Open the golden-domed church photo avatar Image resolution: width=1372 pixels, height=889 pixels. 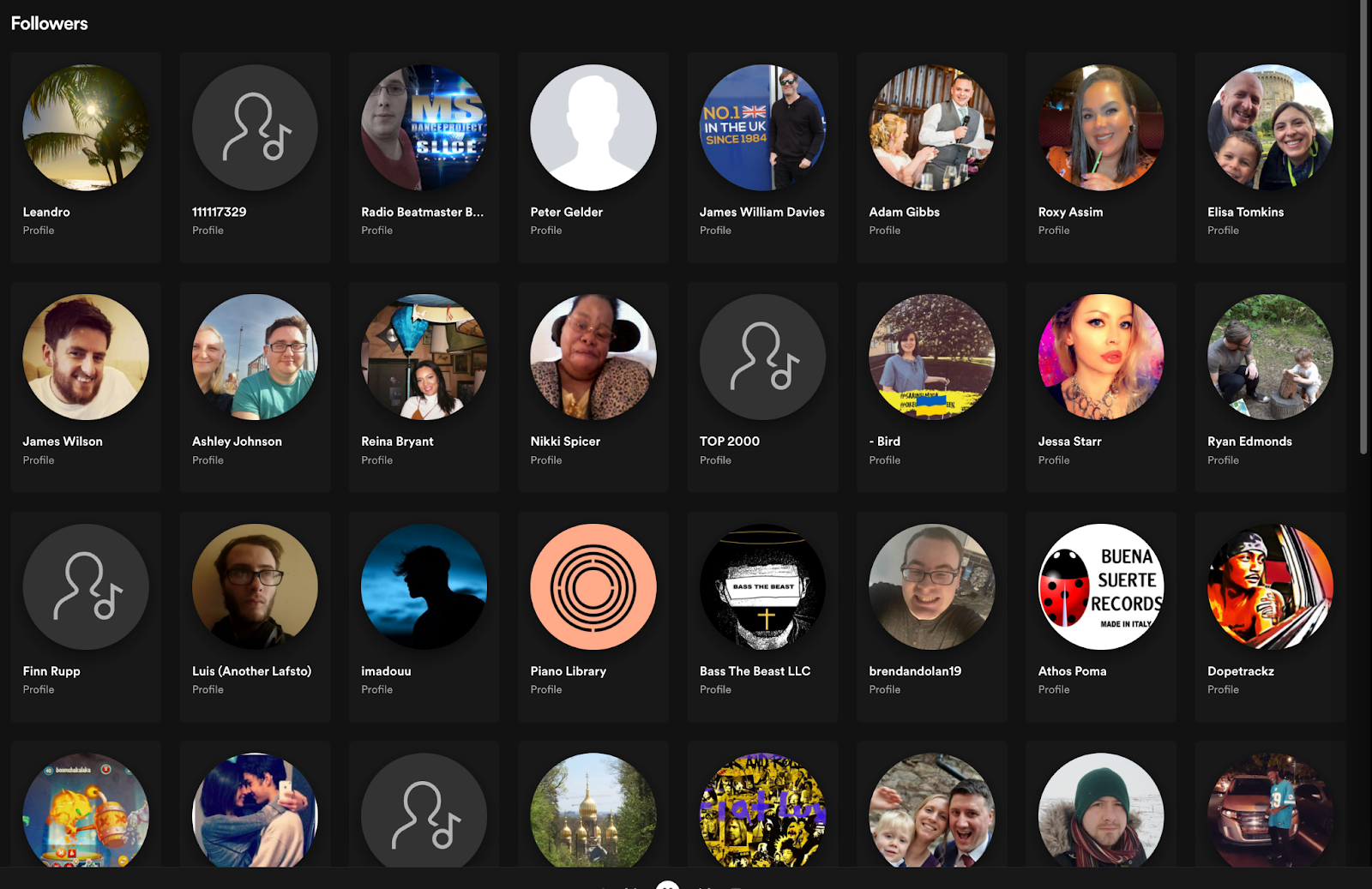click(593, 810)
